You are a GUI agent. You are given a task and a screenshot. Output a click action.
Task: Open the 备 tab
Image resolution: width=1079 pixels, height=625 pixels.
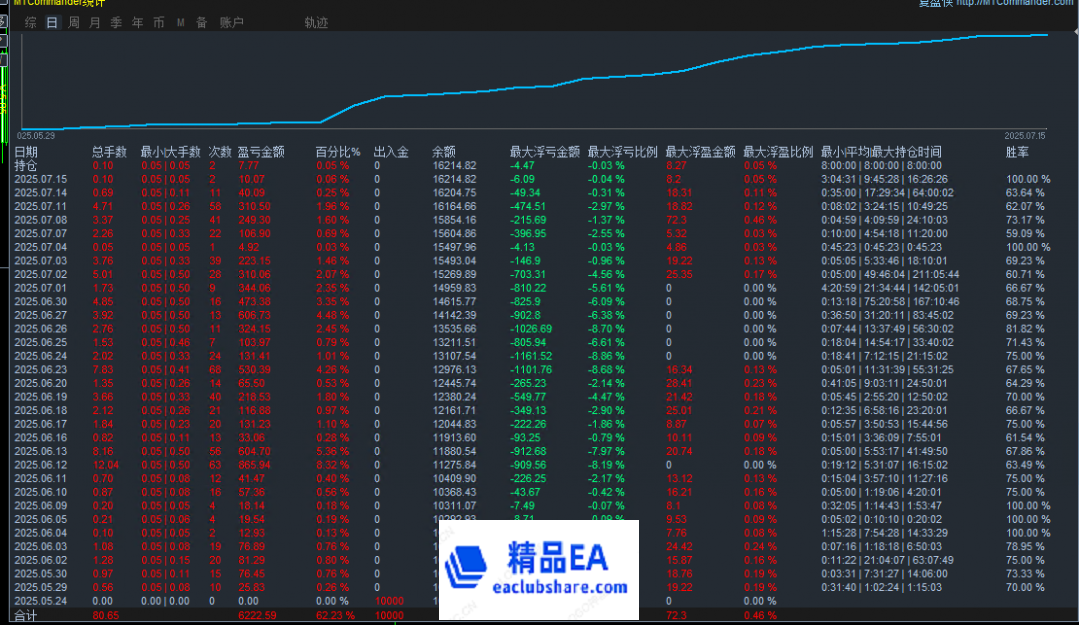[x=202, y=22]
